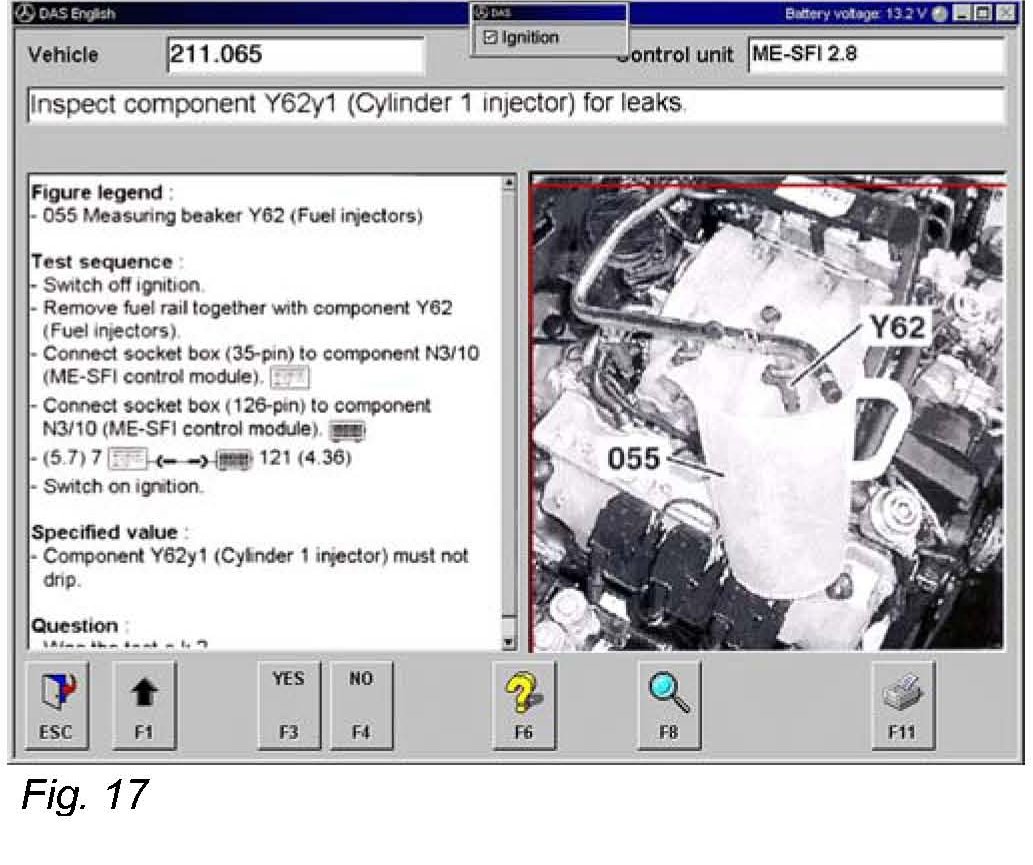Click the battery voltage indicator icon
The image size is (1033, 865).
939,13
